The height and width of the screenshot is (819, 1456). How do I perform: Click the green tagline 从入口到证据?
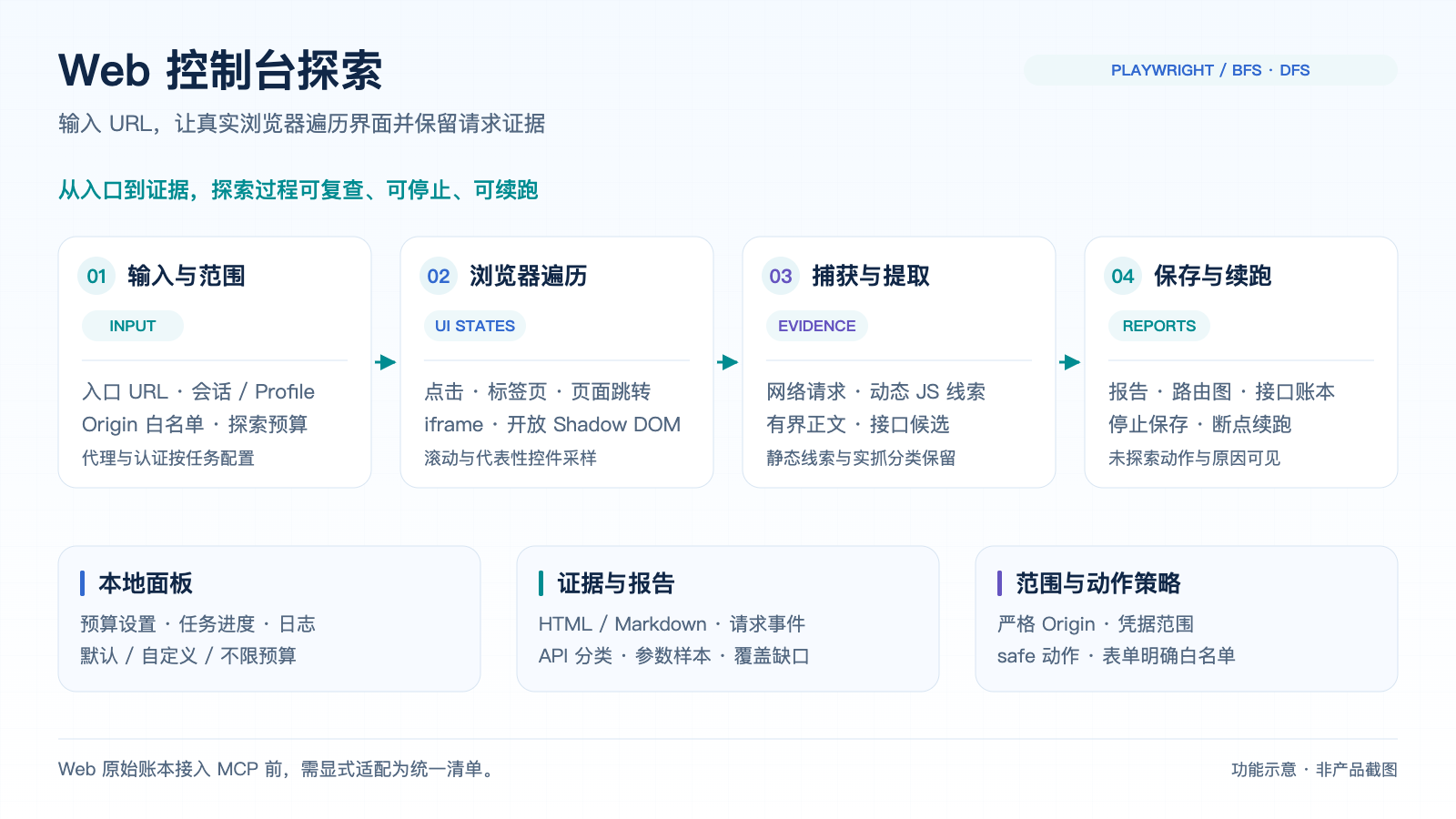coord(298,190)
